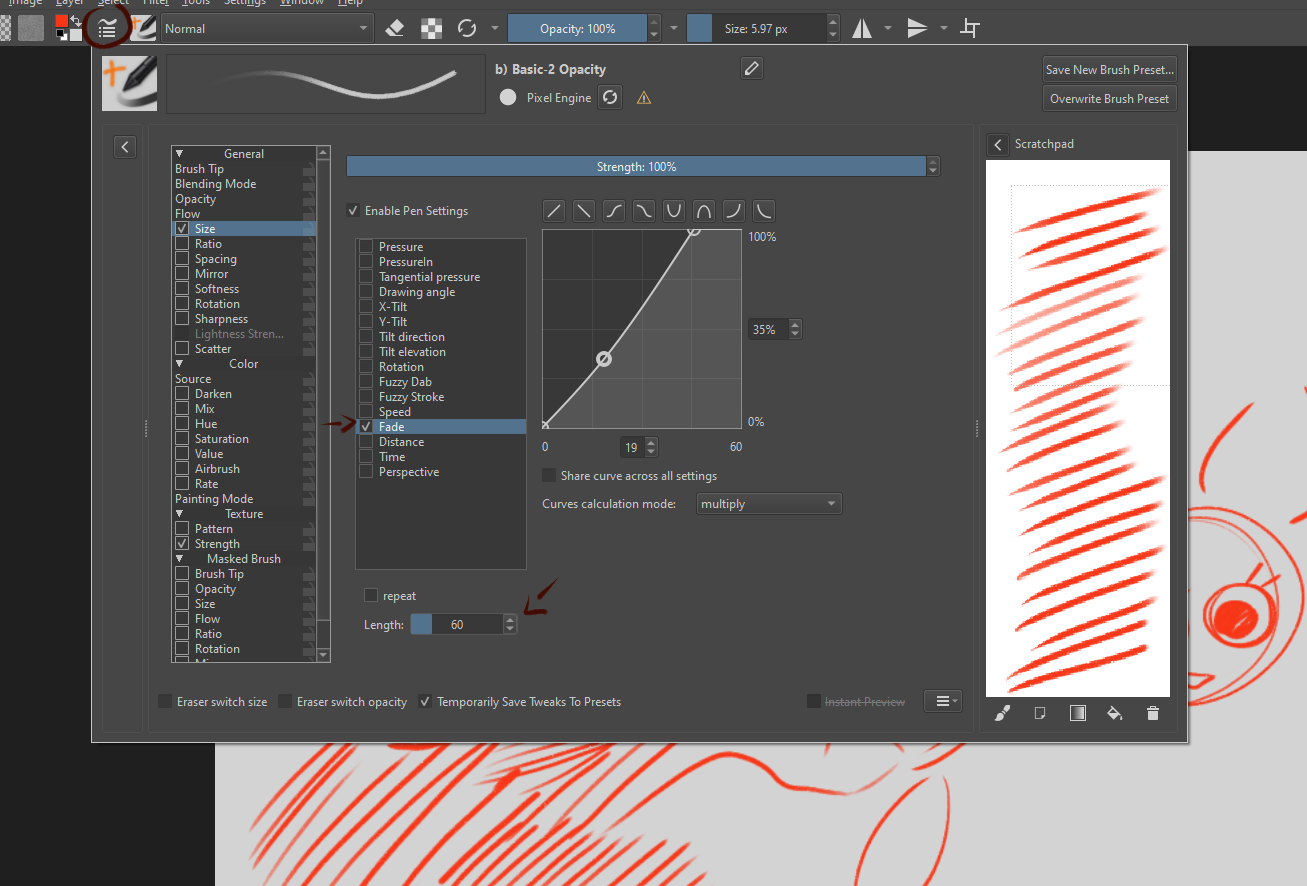1307x886 pixels.
Task: Collapse the General settings section
Action: tap(180, 154)
